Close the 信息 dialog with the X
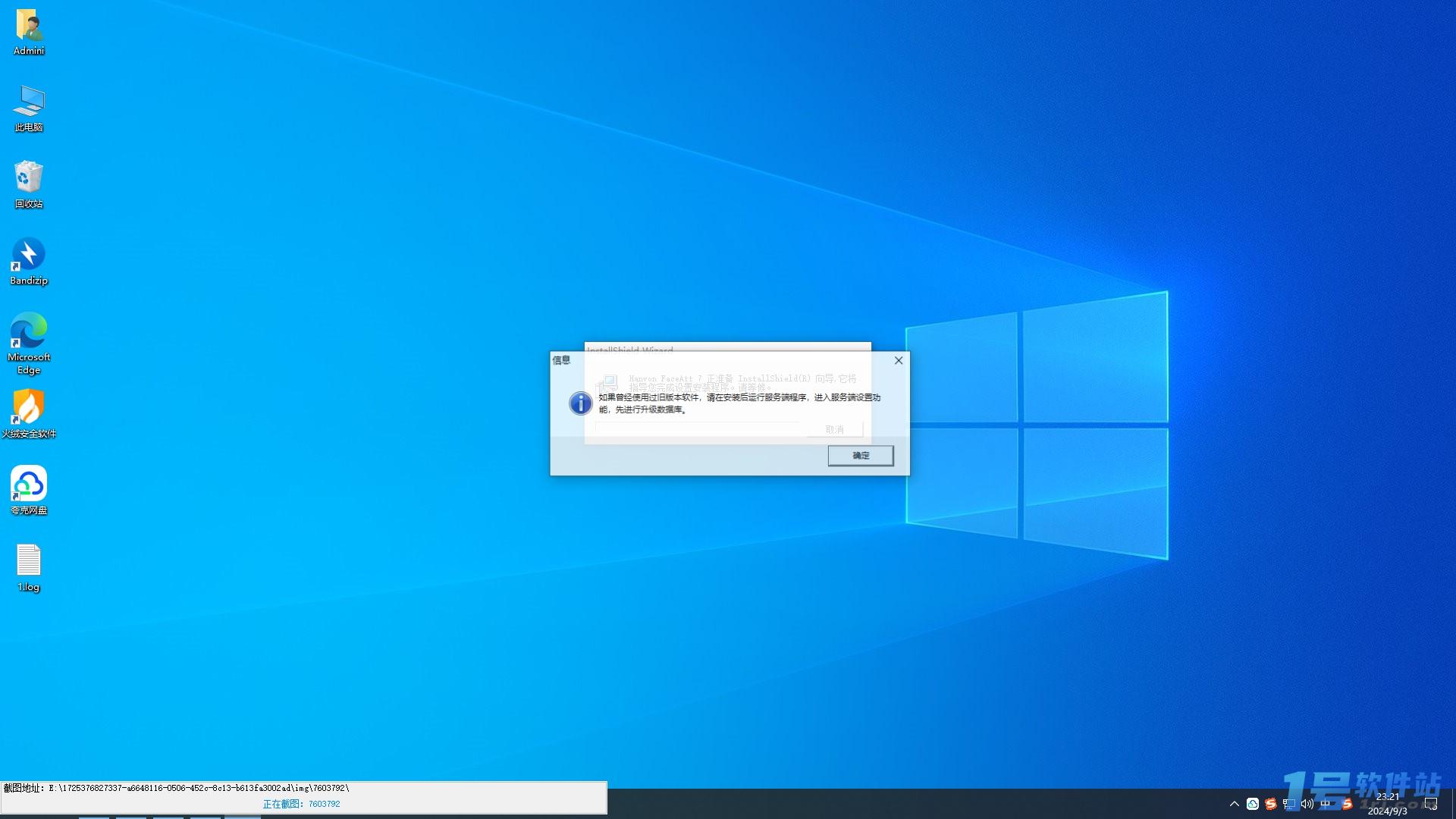 pyautogui.click(x=899, y=360)
